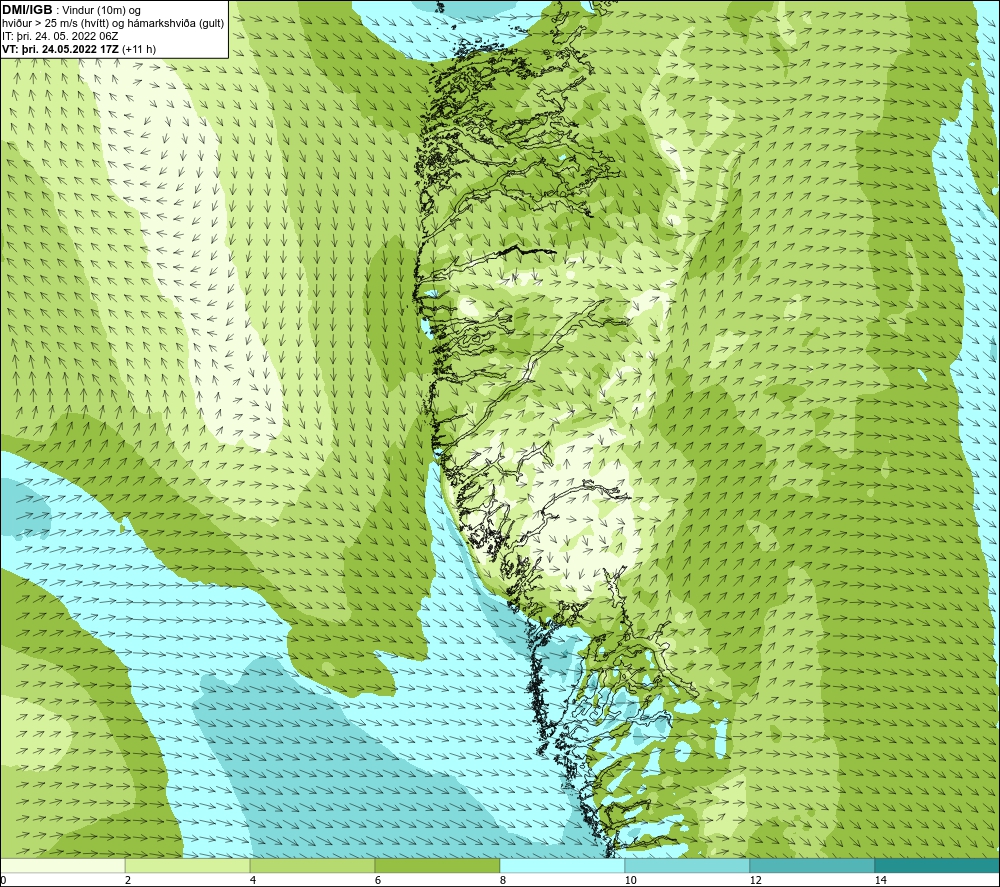
Task: Click the colorbar label 2
Action: (x=128, y=880)
